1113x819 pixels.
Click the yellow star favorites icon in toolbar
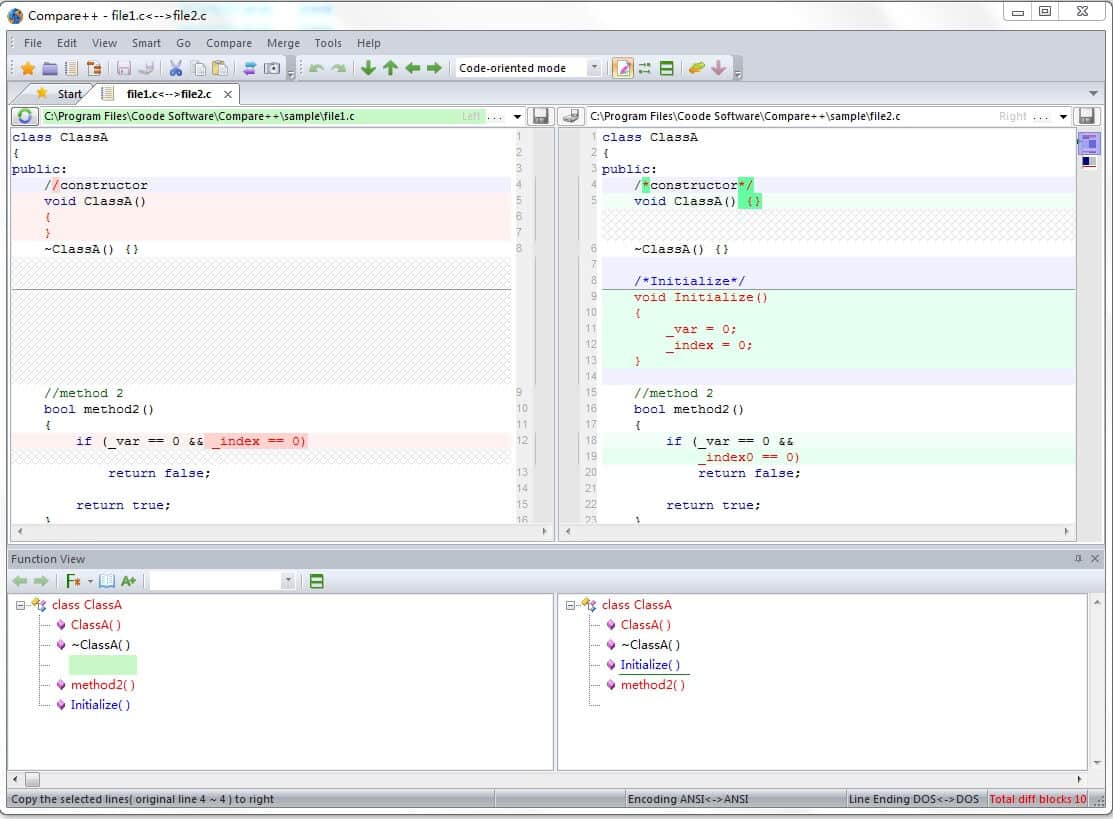pos(28,68)
